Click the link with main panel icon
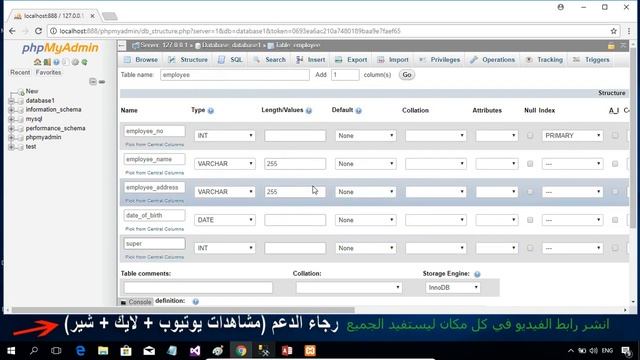The height and width of the screenshot is (360, 640). coord(102,82)
